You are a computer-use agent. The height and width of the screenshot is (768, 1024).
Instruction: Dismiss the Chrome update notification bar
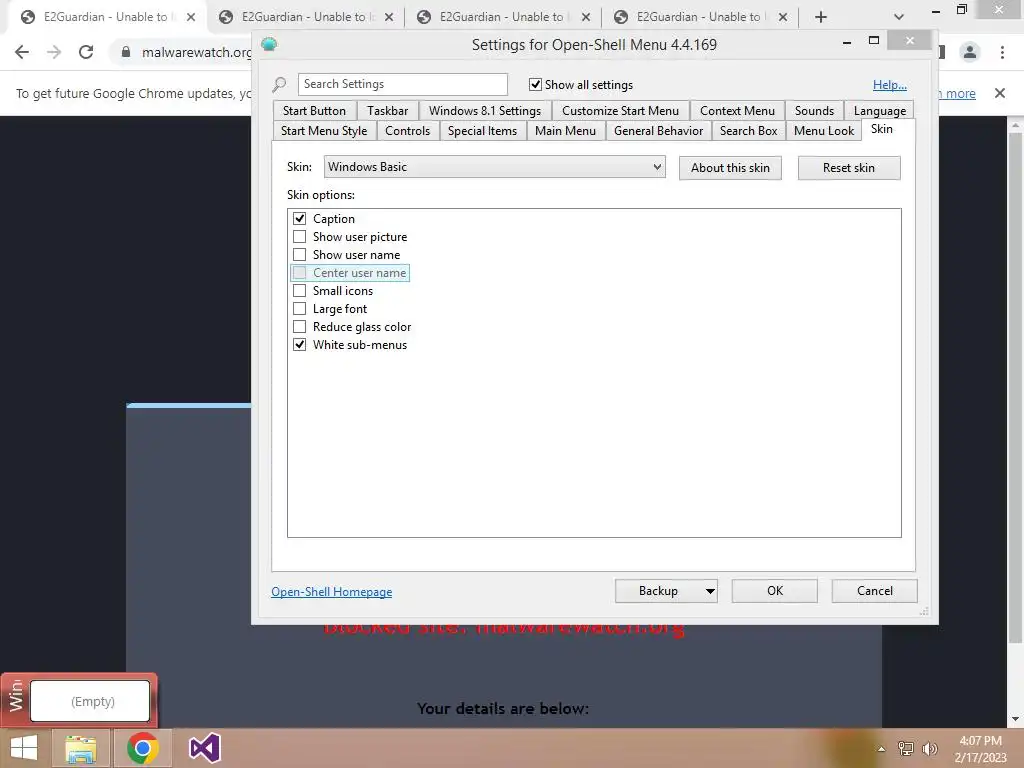point(1000,93)
